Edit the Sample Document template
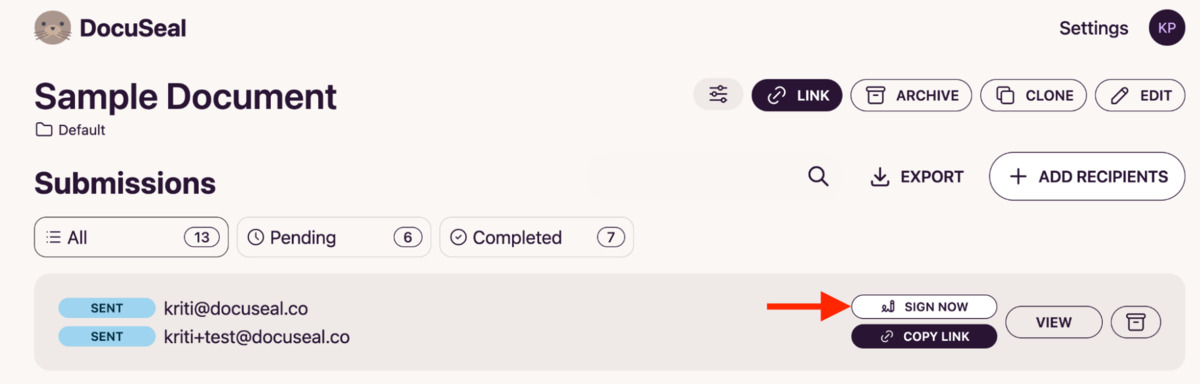Viewport: 1200px width, 384px height. tap(1141, 95)
